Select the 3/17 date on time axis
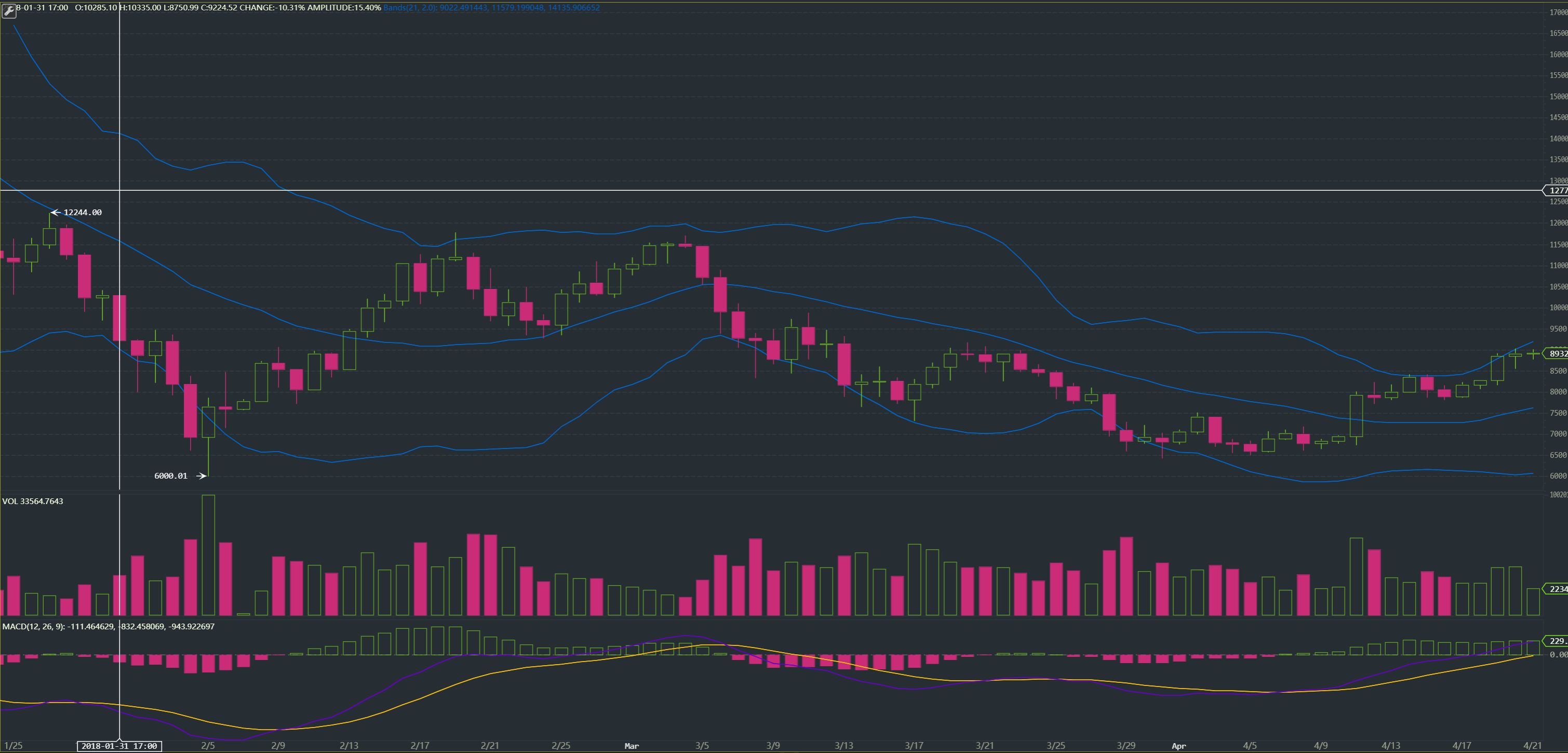 914,746
